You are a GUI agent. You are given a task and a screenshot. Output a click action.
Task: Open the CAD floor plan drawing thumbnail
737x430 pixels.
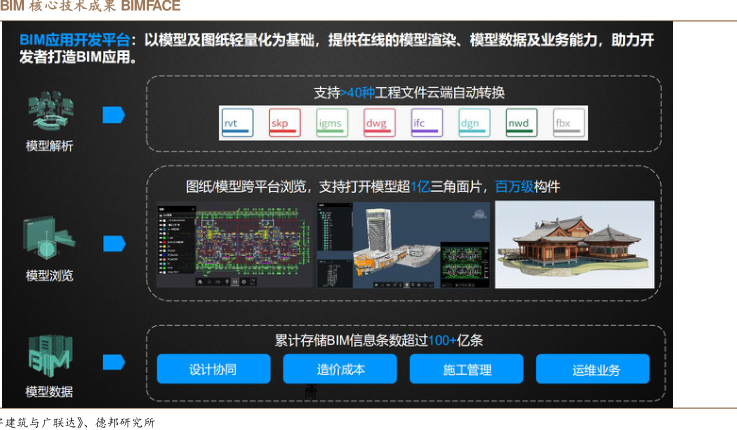(x=233, y=245)
